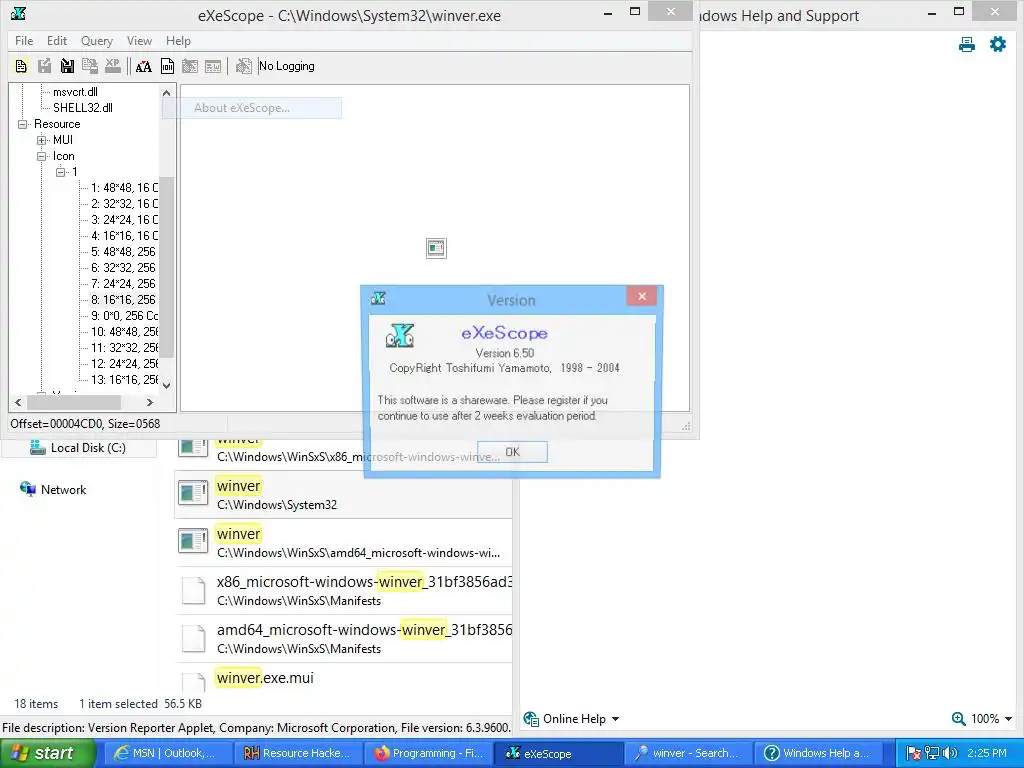This screenshot has height=768, width=1024.
Task: Click the Network label in the navigation pane
Action: (x=63, y=490)
